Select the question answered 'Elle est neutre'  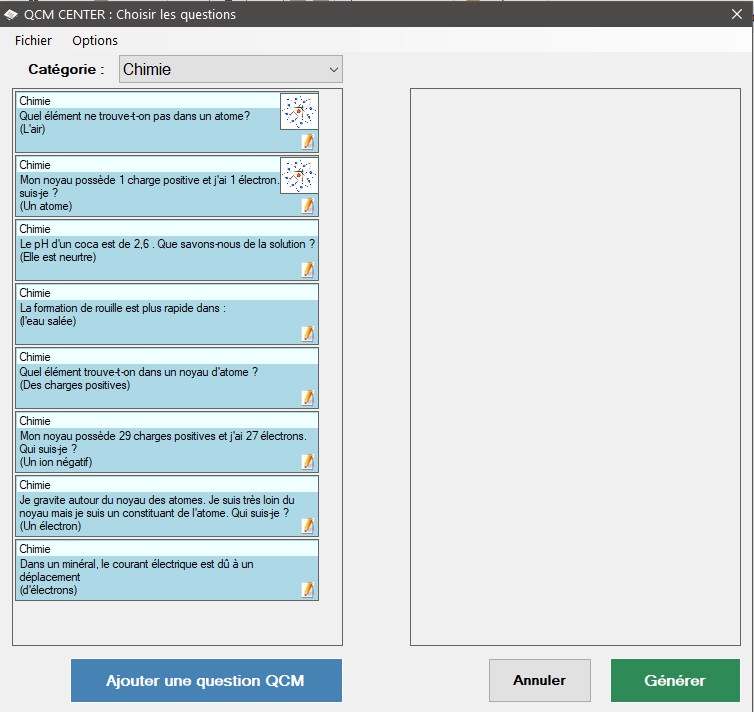pos(150,251)
